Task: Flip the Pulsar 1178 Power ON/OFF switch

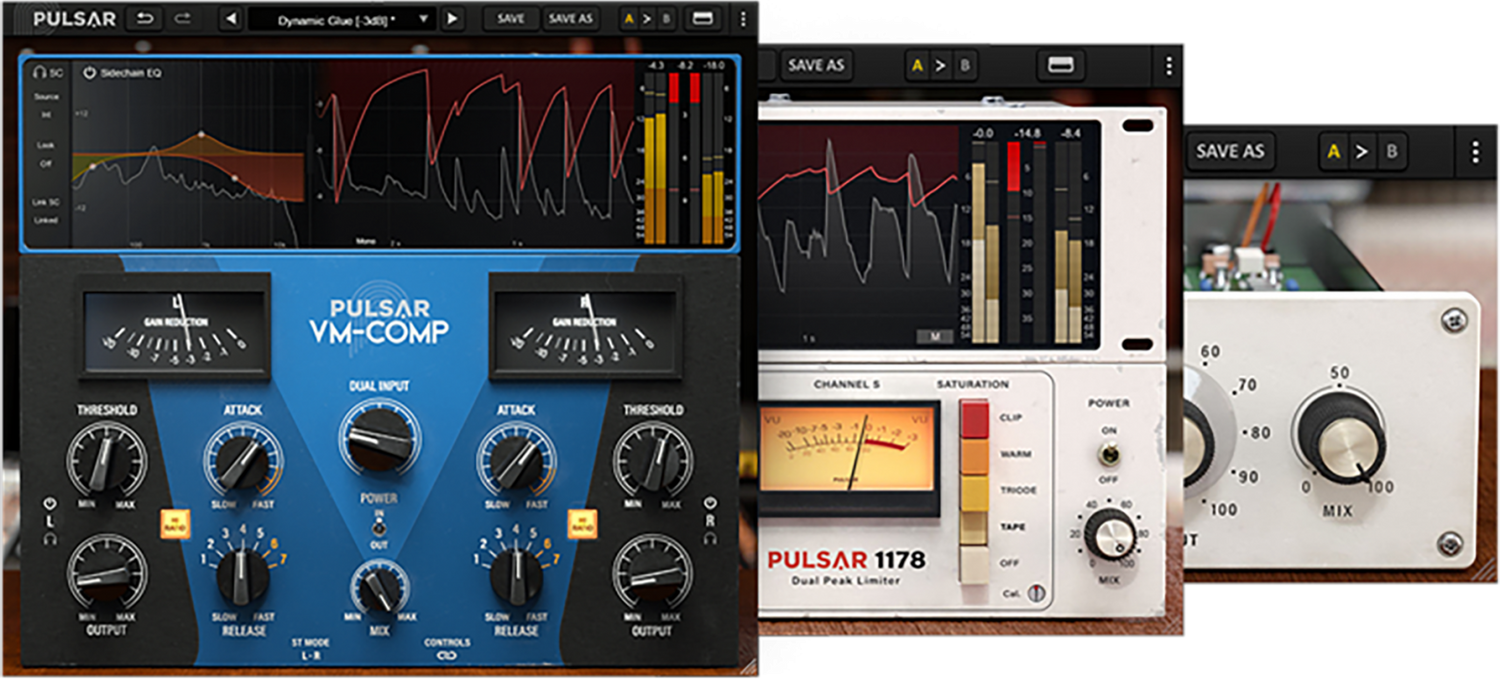Action: [1107, 455]
